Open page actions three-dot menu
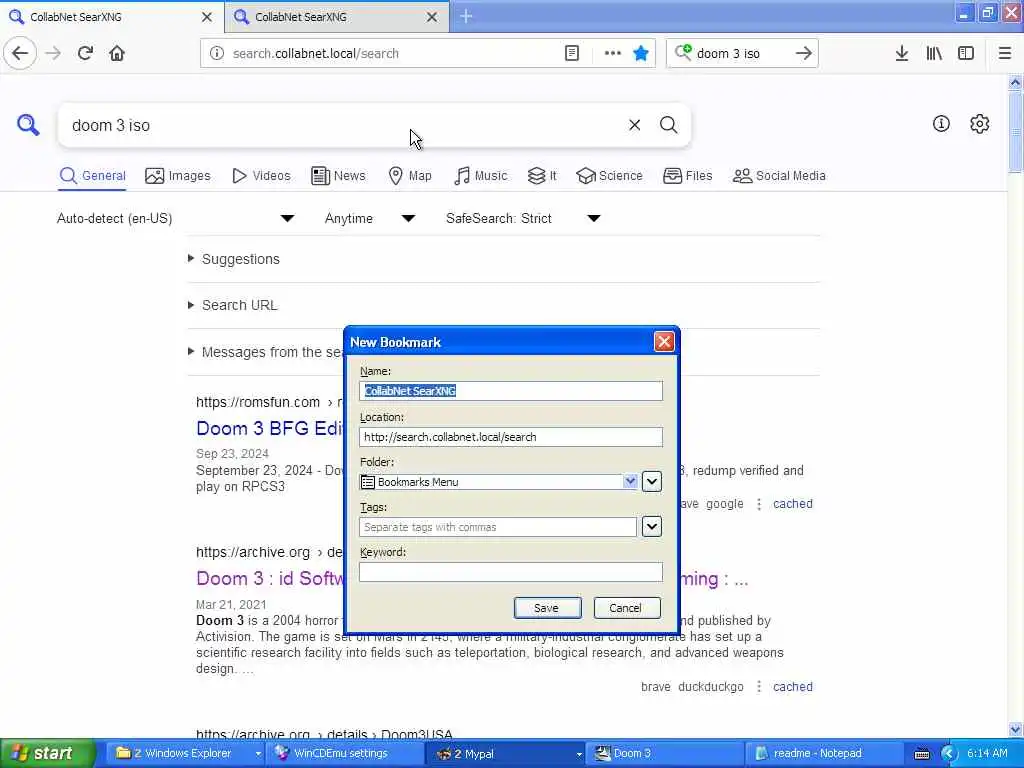Screen dimensions: 1024x768 pos(613,53)
